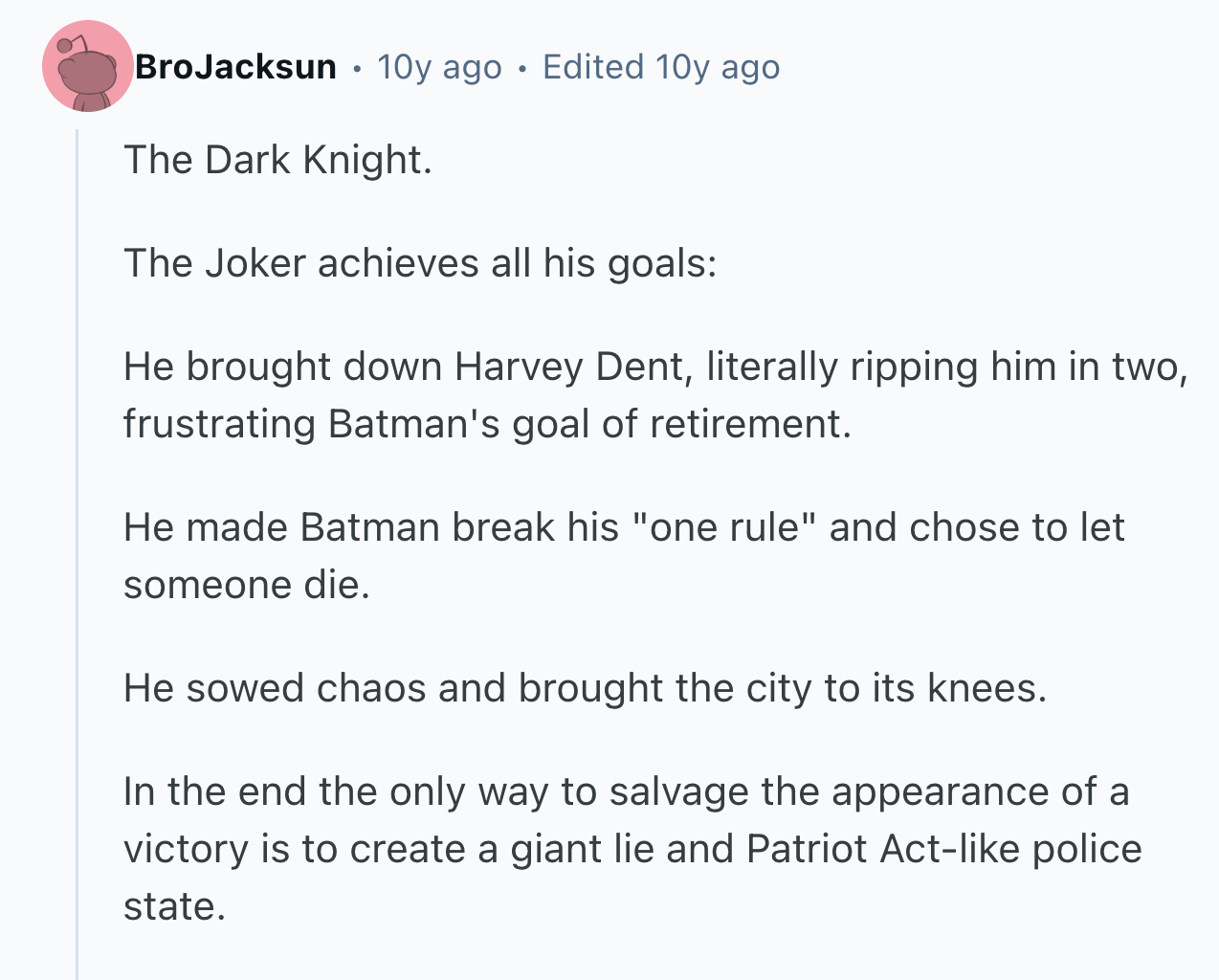This screenshot has height=980, width=1219.
Task: Click the paragraph starting "He made Batman break"
Action: pyautogui.click(x=623, y=556)
